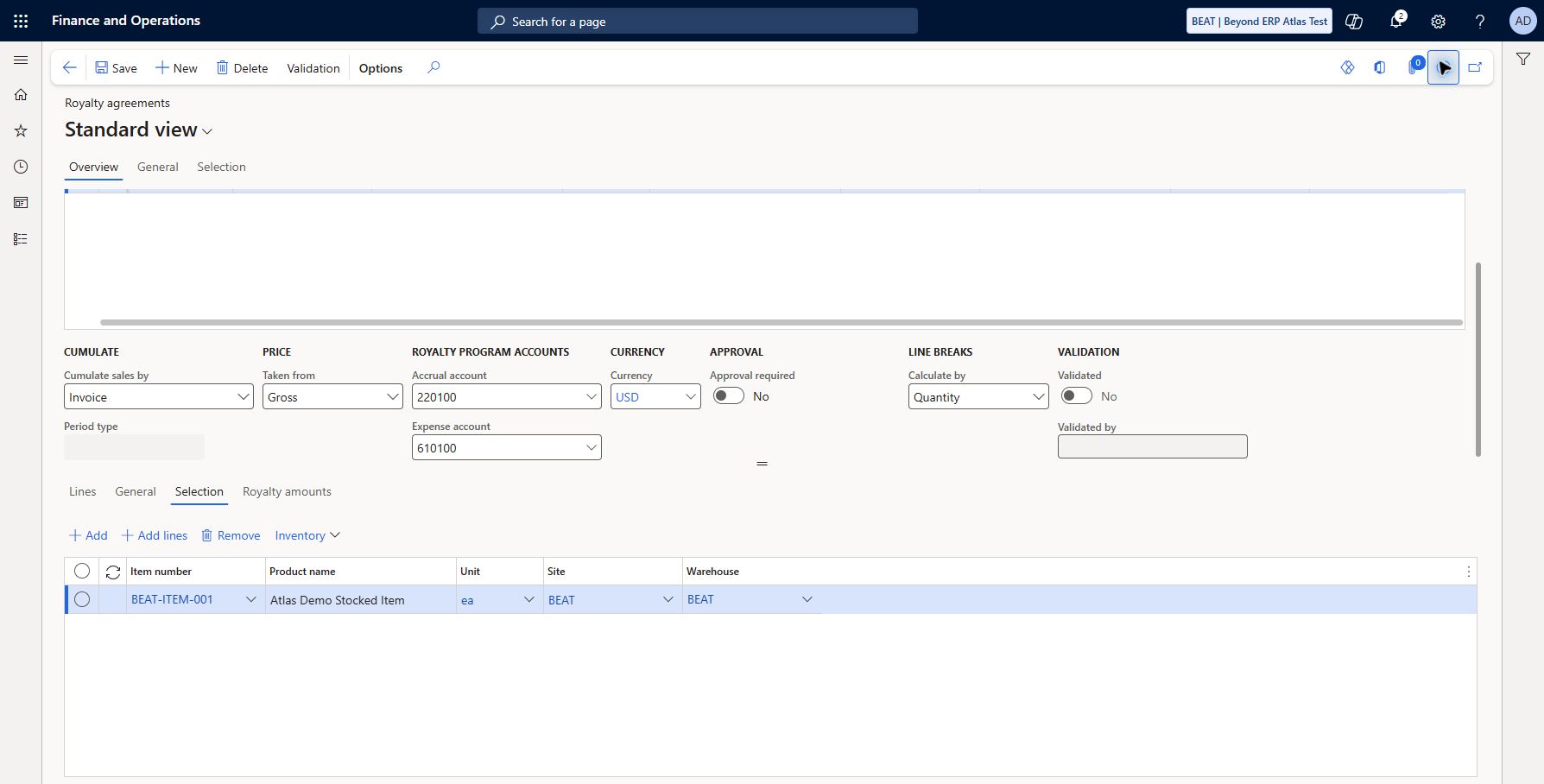Open the notifications bell

(x=1396, y=21)
